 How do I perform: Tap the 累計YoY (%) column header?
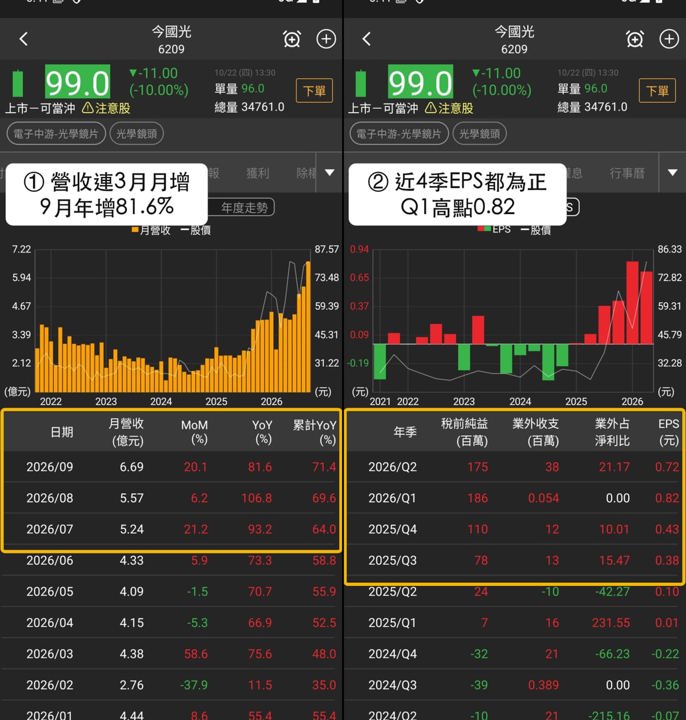coord(315,432)
